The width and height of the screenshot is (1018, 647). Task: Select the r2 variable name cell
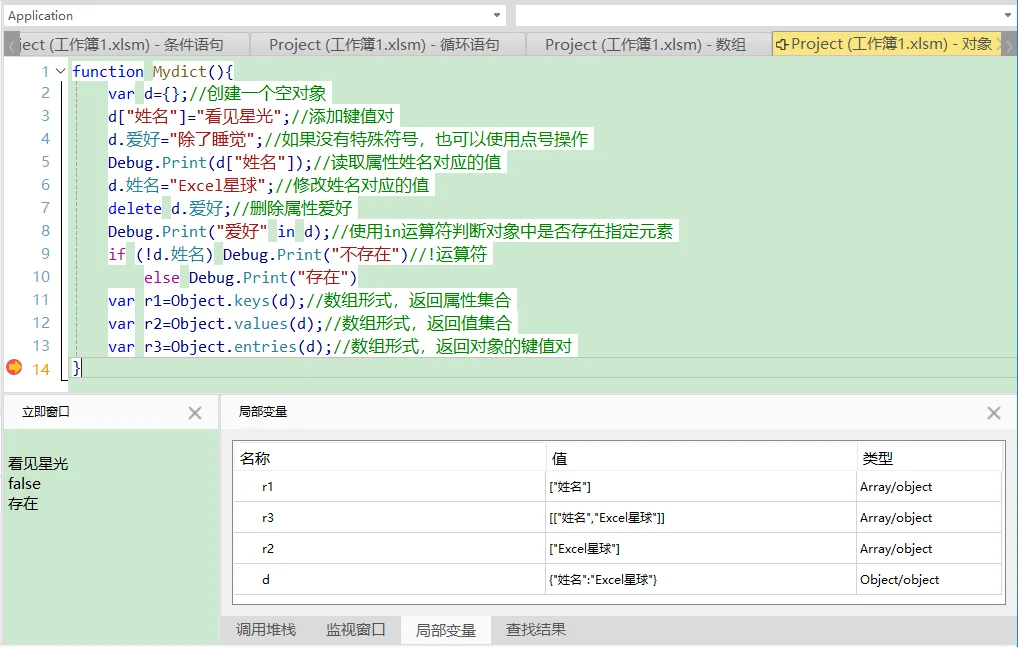[x=390, y=548]
